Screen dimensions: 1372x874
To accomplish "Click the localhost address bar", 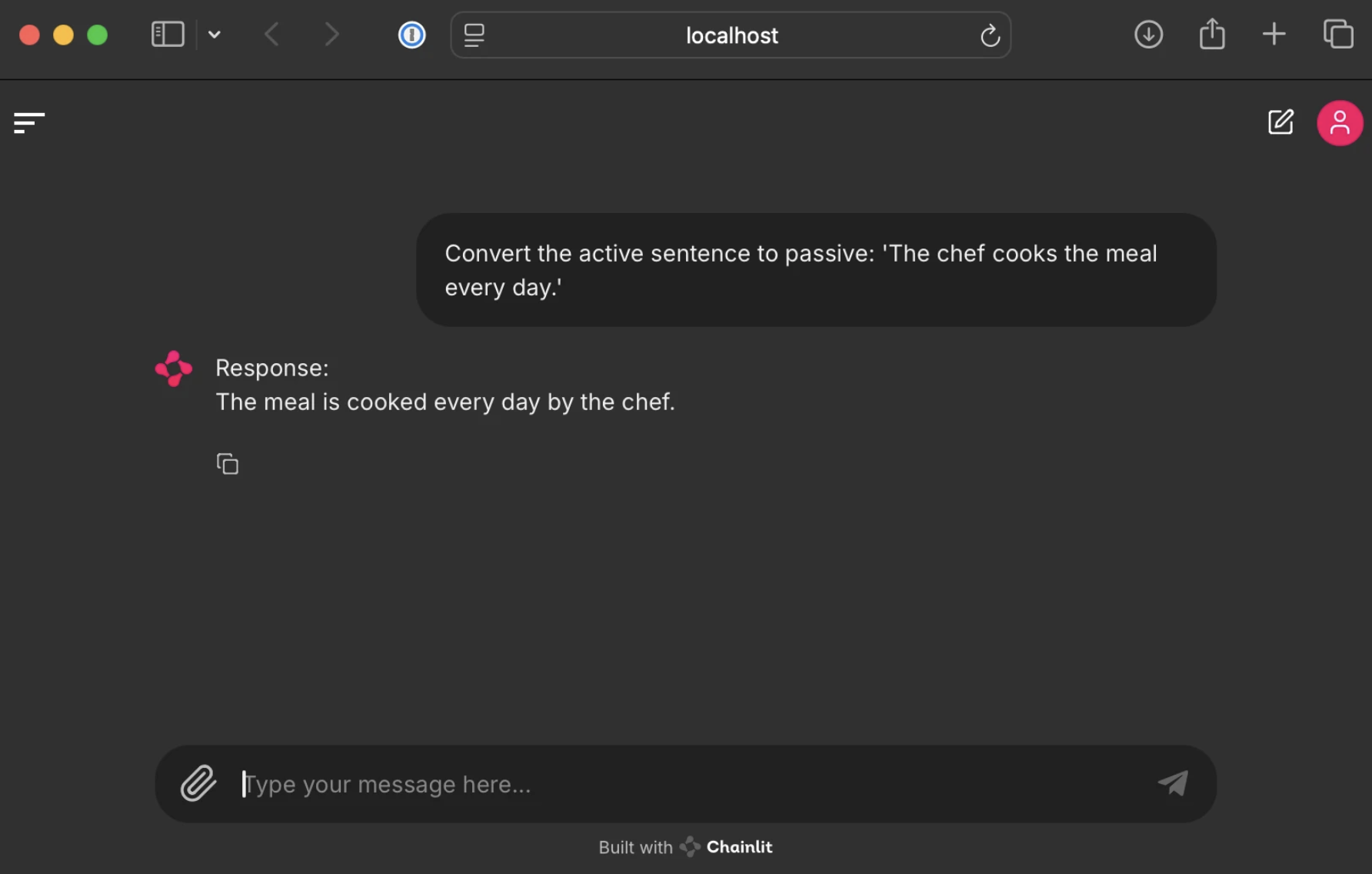I will point(731,35).
